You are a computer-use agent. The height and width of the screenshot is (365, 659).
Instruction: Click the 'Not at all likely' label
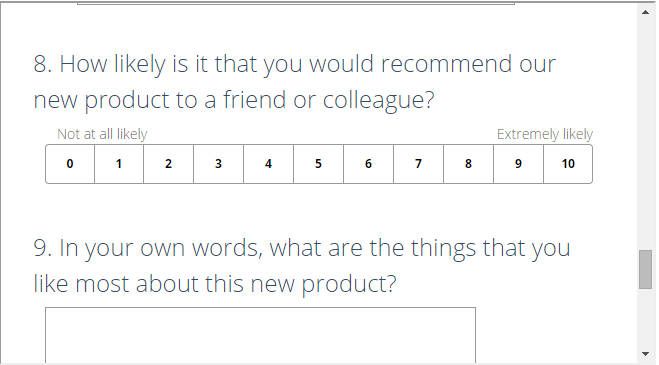[x=102, y=134]
